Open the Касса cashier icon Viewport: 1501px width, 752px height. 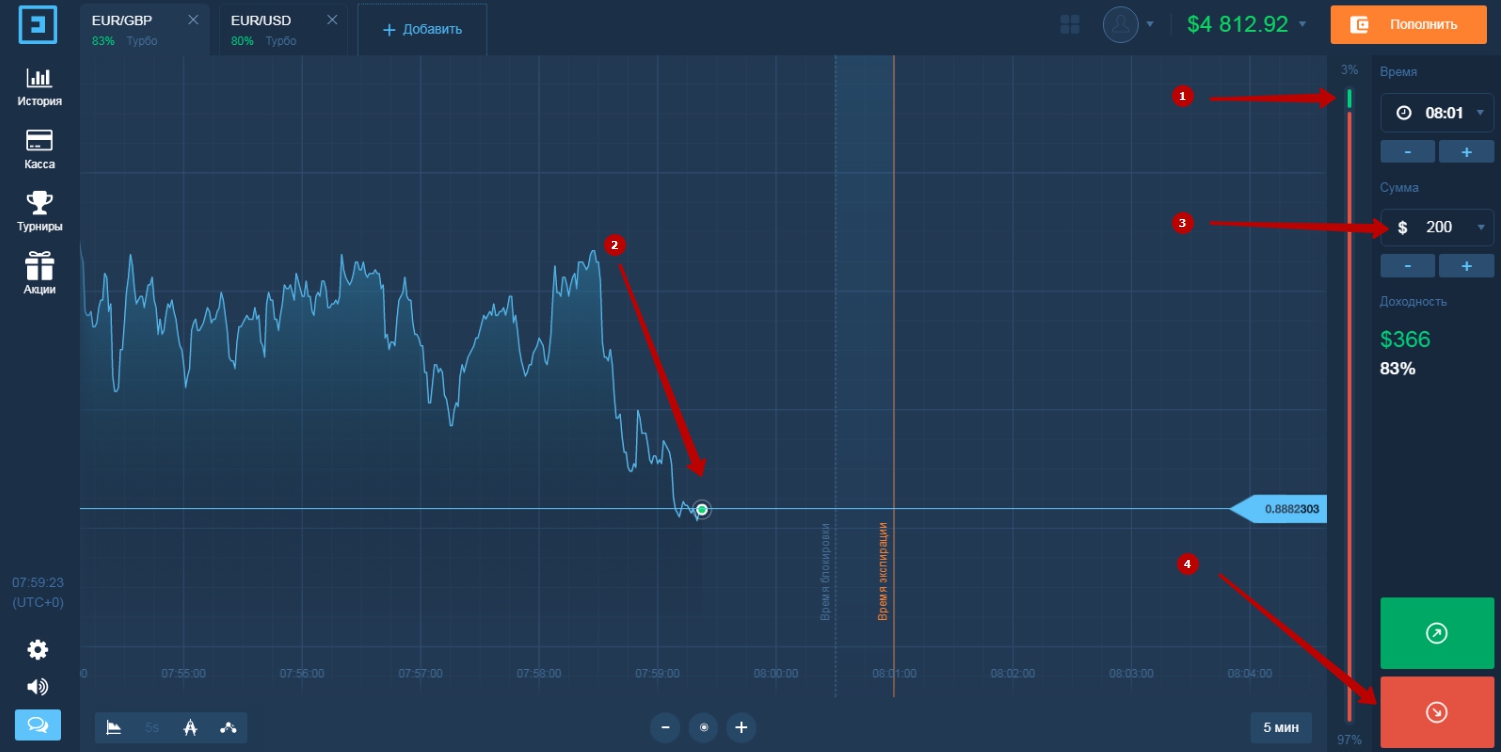[x=39, y=140]
